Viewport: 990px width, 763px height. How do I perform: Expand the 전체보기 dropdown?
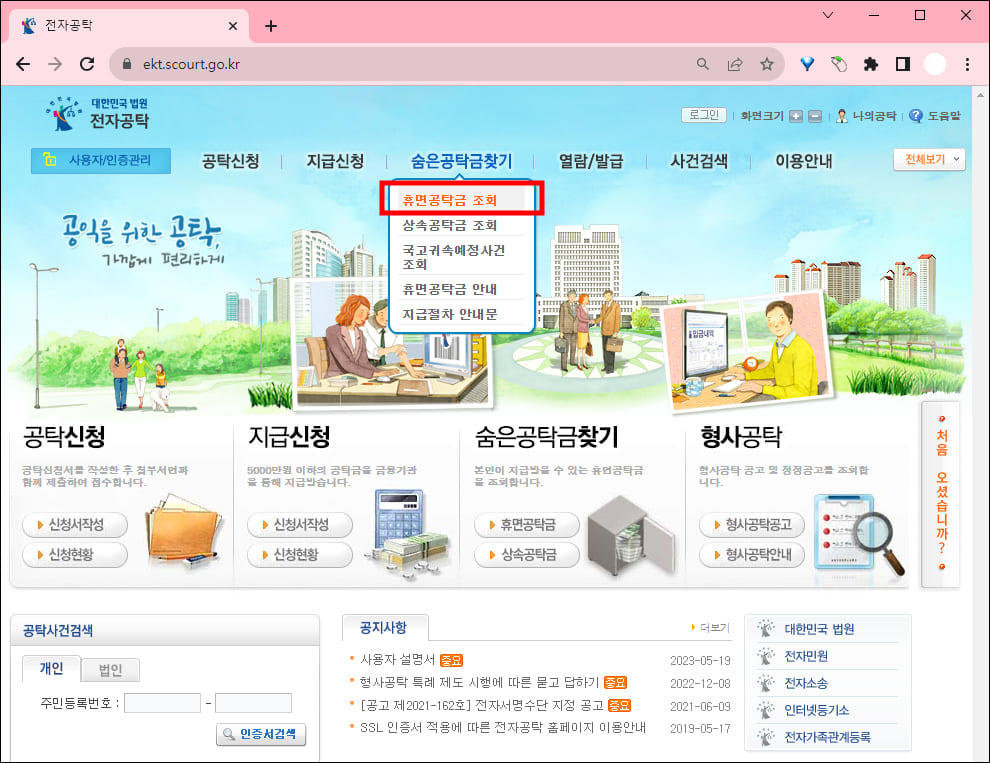[928, 160]
